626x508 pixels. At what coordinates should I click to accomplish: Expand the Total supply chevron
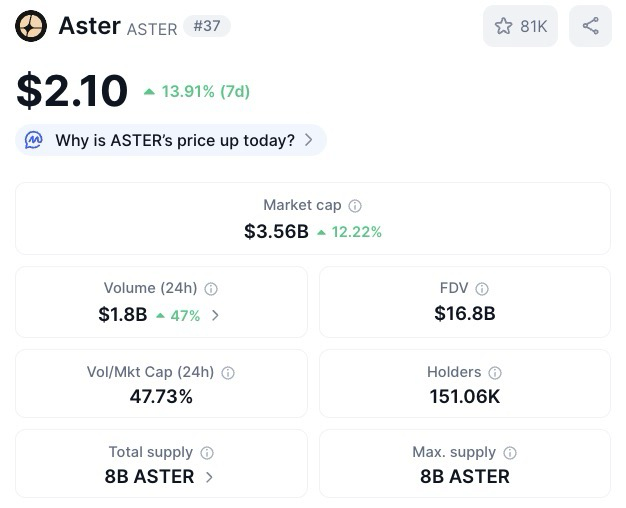[209, 477]
